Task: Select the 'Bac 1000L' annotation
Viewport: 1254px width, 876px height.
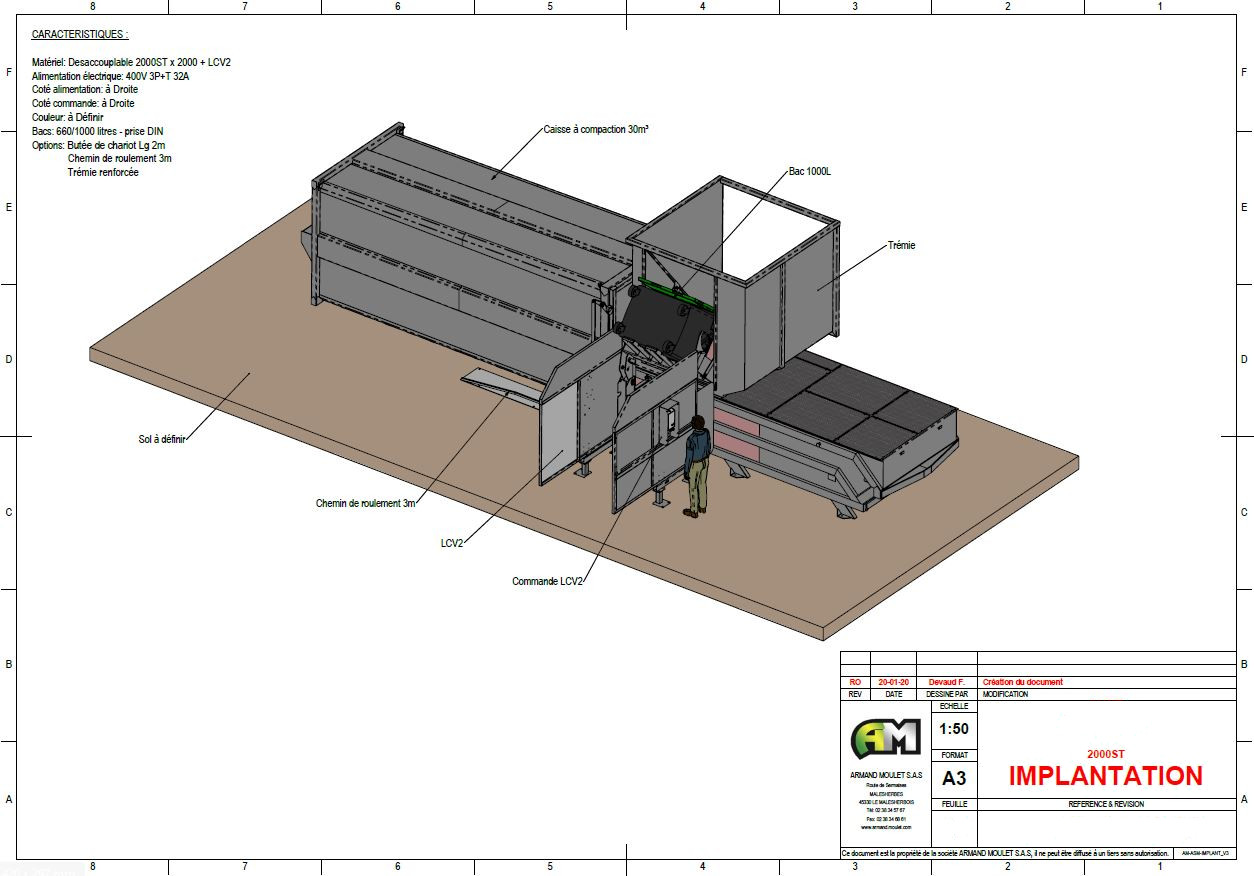Action: [x=809, y=172]
